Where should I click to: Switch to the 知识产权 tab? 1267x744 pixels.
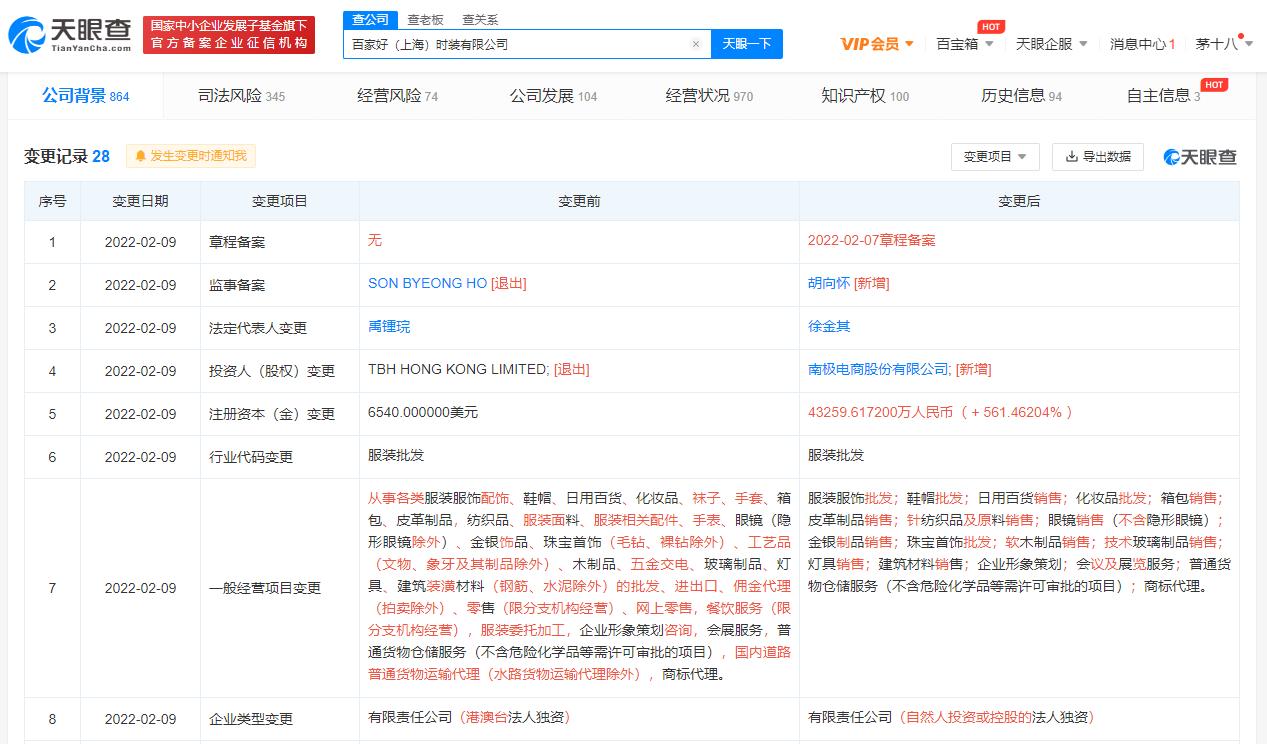coord(865,96)
